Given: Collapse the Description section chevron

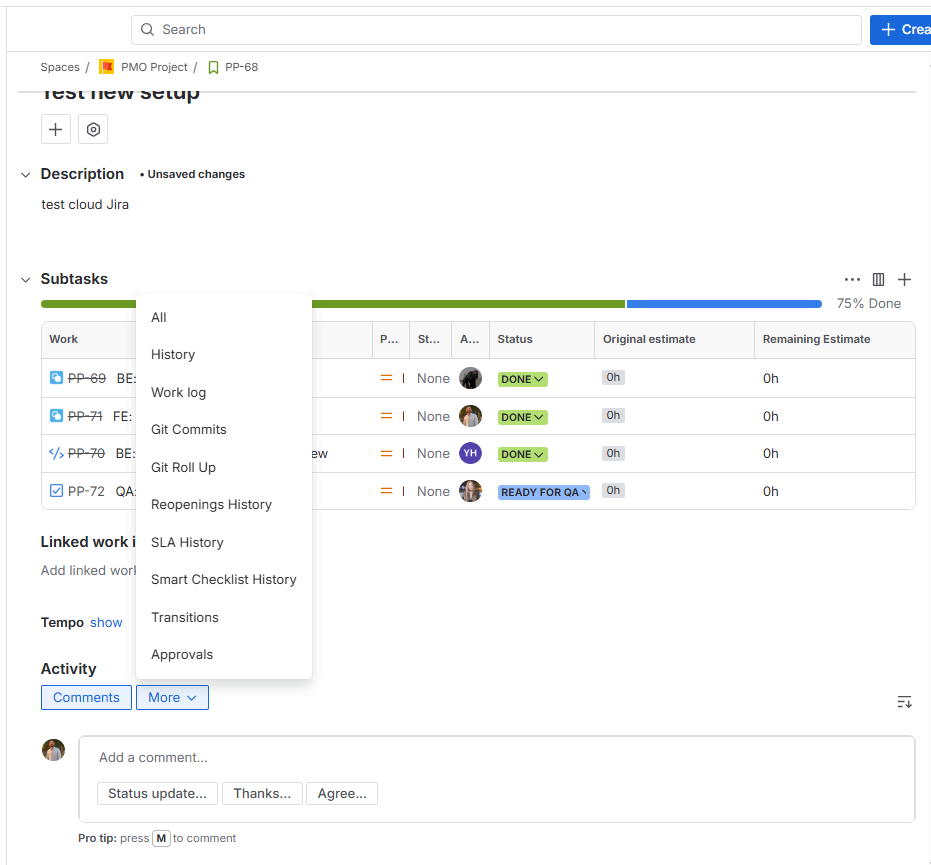Looking at the screenshot, I should click(x=26, y=175).
